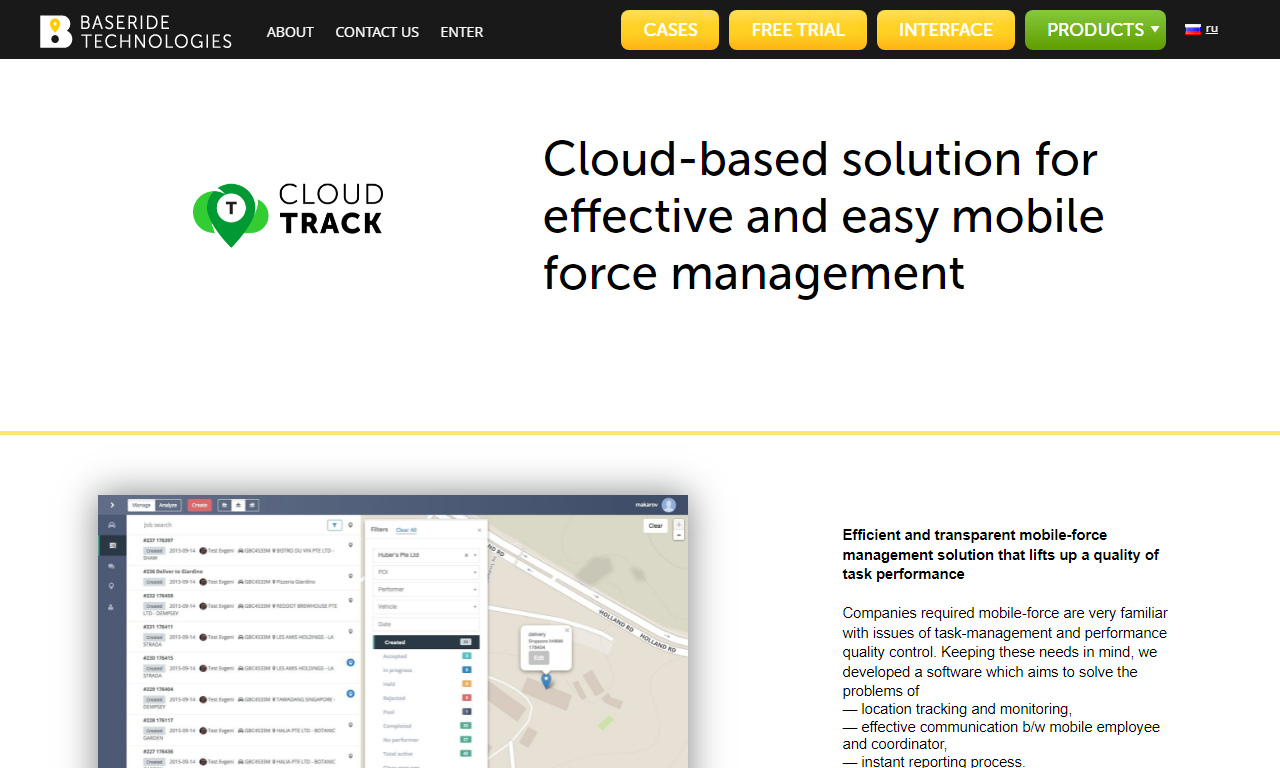Click the Baseride Technologies logo

point(136,31)
